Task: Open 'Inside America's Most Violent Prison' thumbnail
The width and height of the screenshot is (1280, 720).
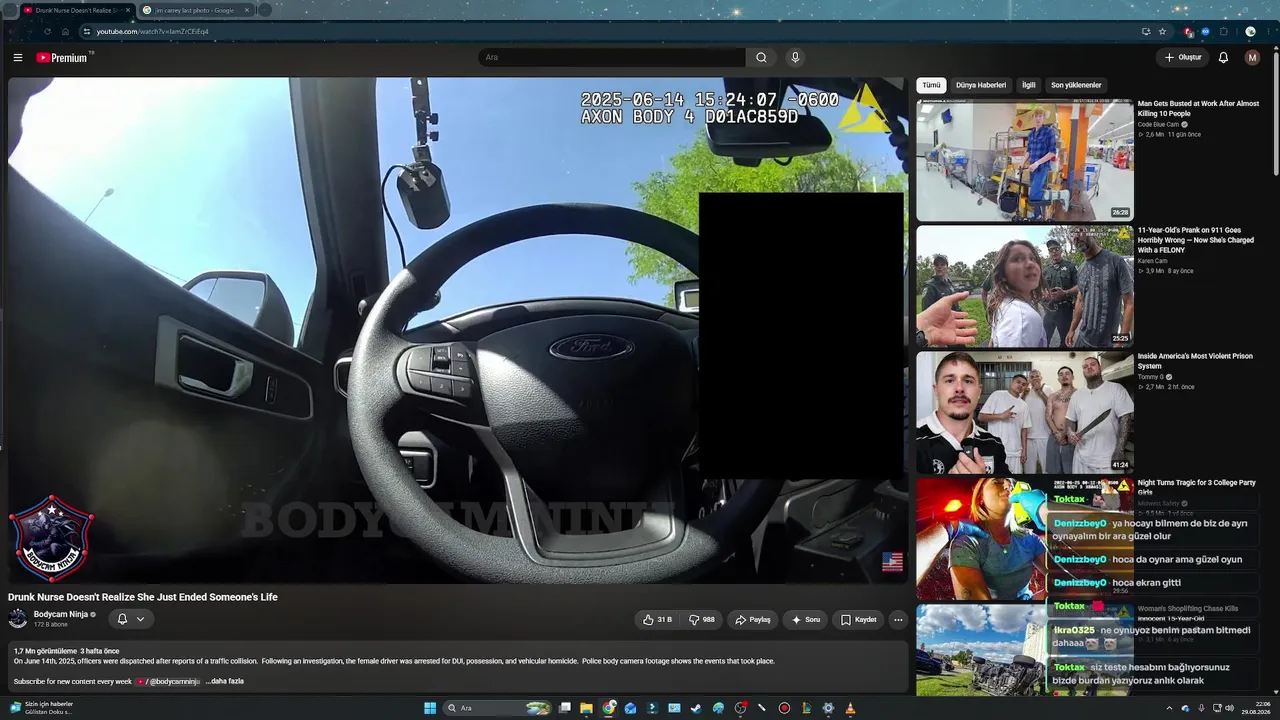Action: 1025,412
